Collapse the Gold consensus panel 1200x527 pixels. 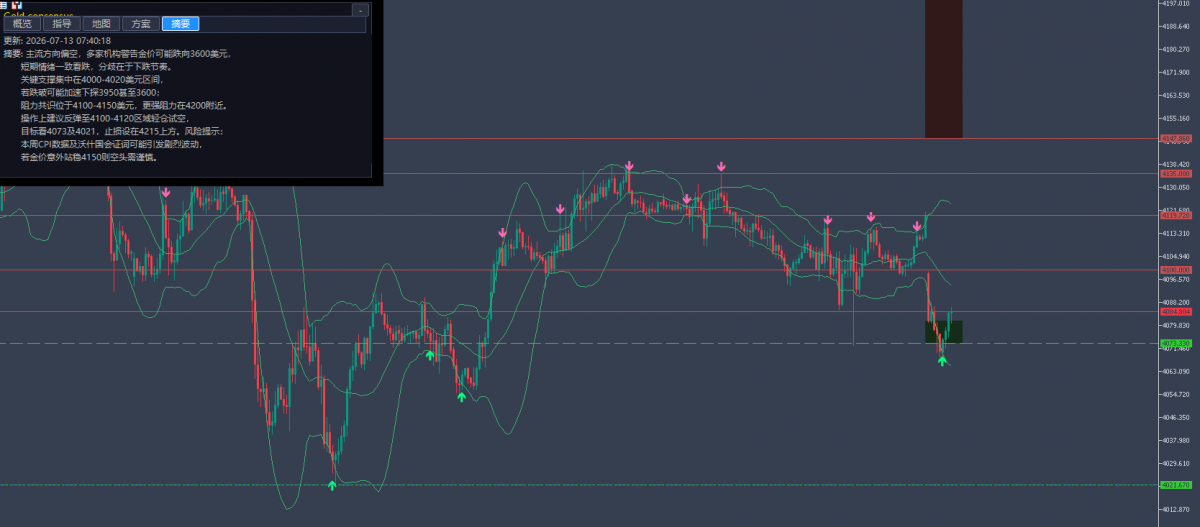pyautogui.click(x=360, y=10)
